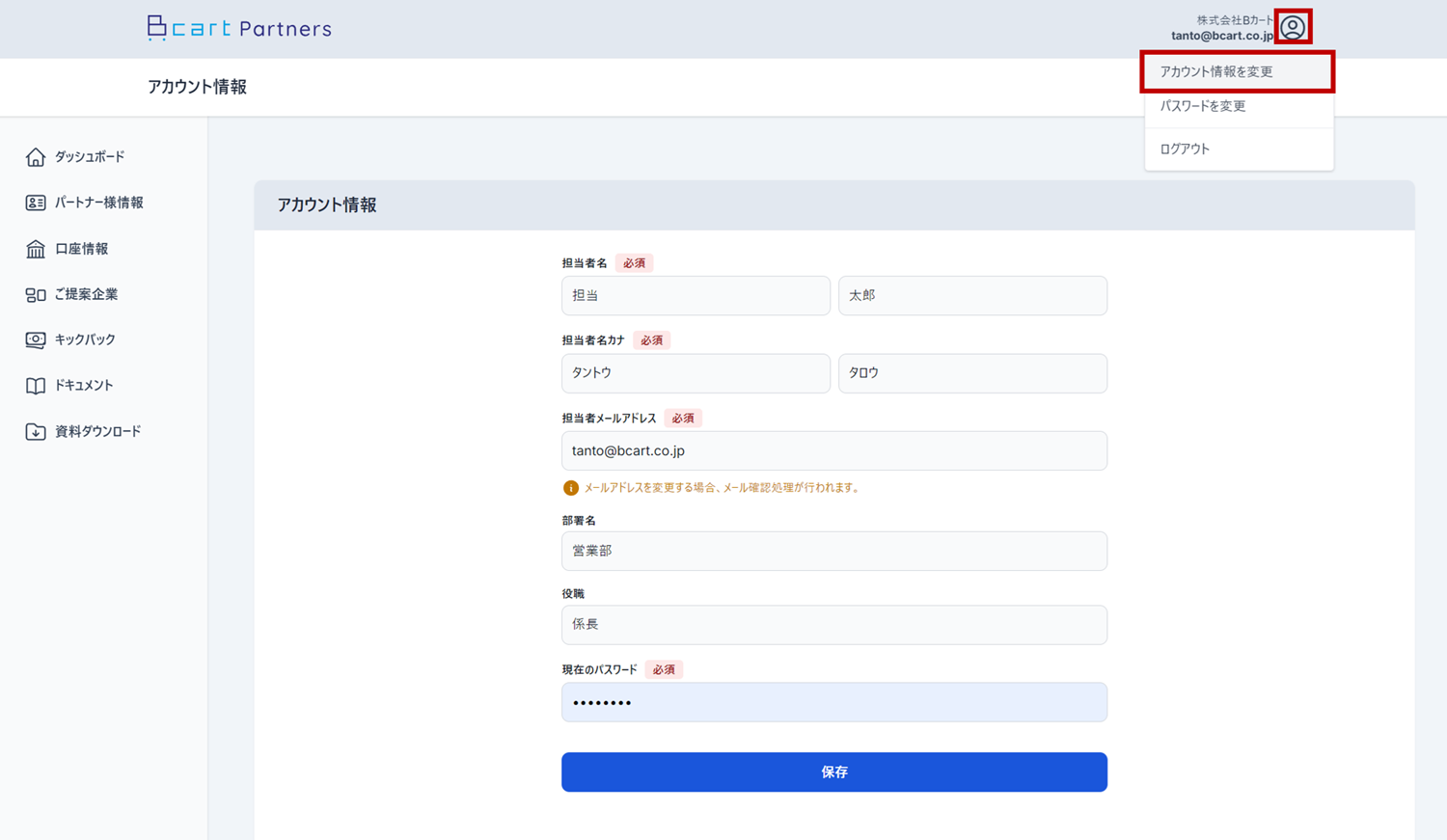Click the document book icon
The image size is (1447, 840).
point(36,385)
